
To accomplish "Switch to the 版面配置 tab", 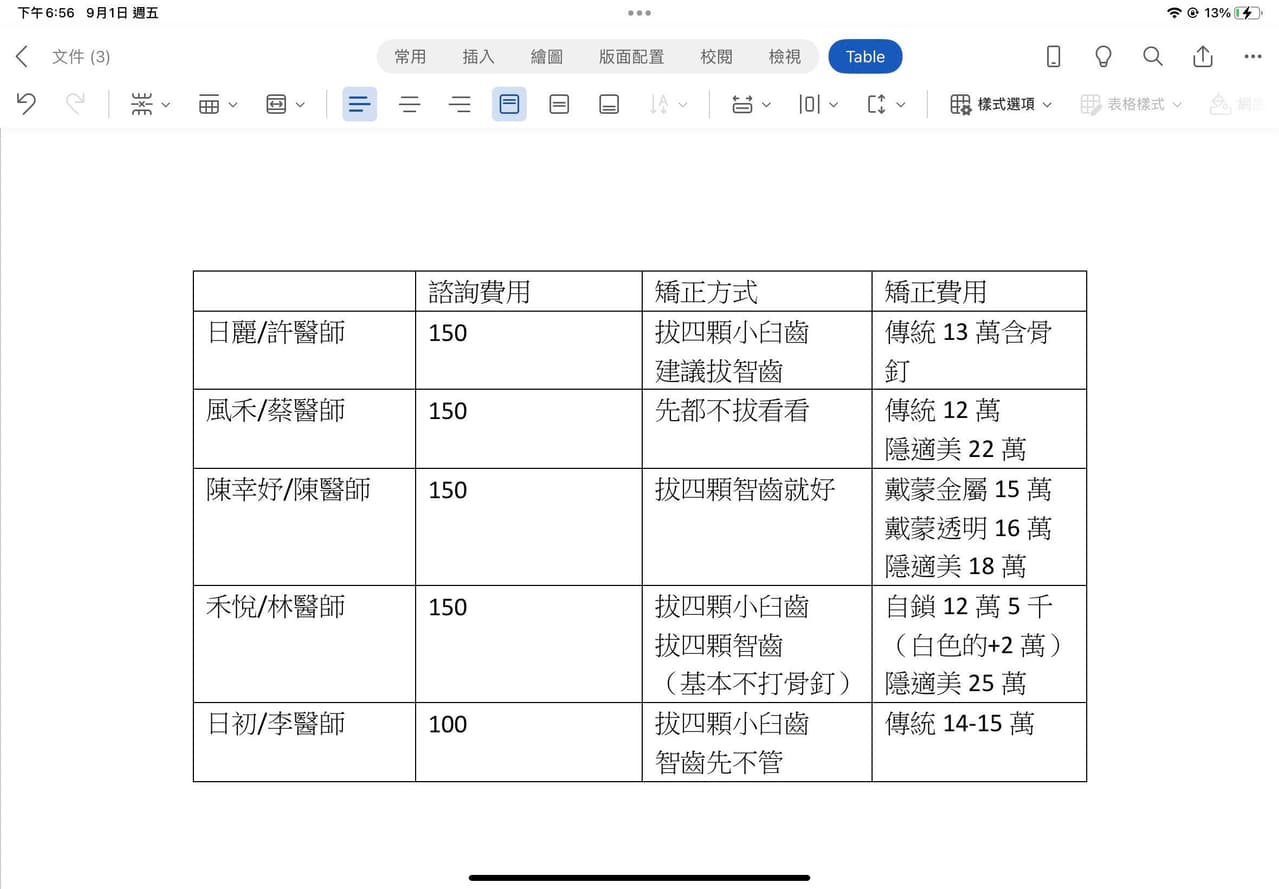I will point(631,57).
